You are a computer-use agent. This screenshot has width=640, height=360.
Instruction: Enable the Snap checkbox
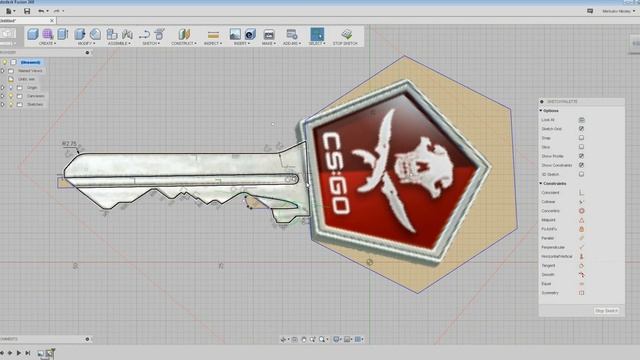click(582, 138)
